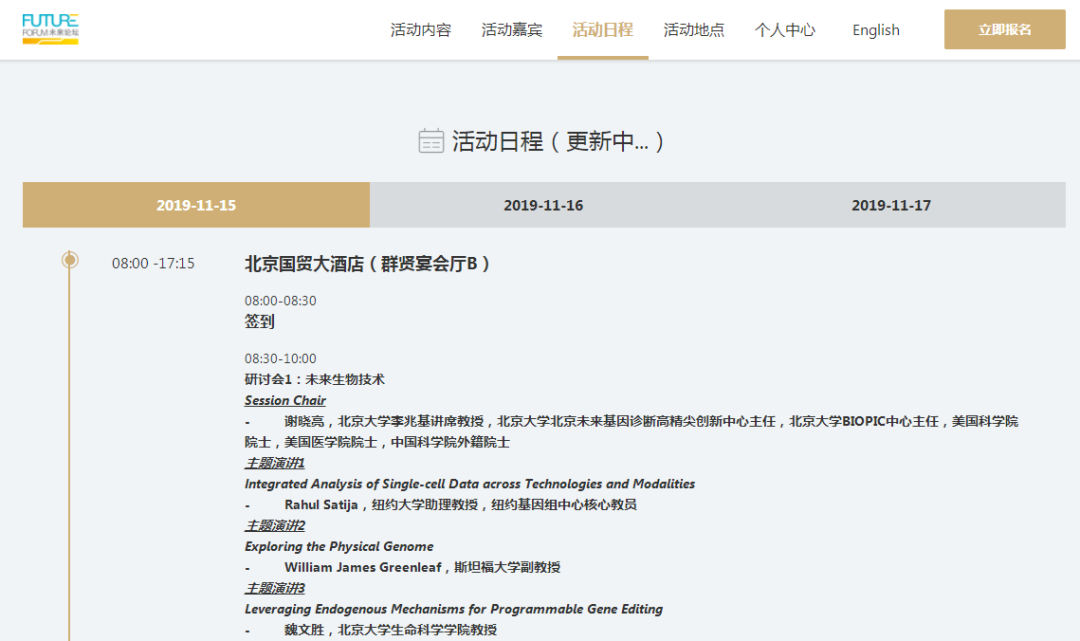The image size is (1080, 641).
Task: Click the Future Forum logo
Action: tap(50, 29)
